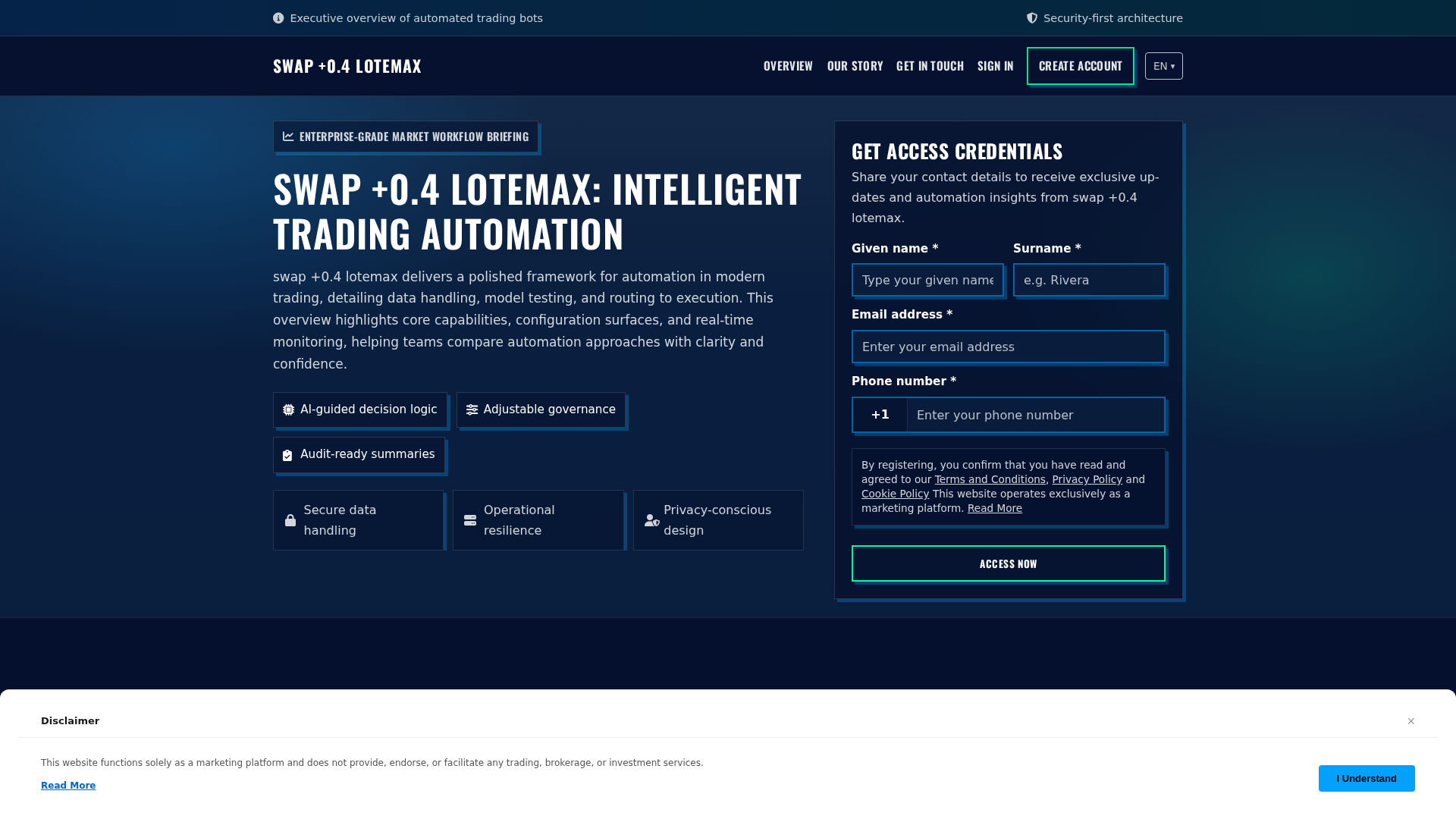Click the I Understand button

(1367, 778)
